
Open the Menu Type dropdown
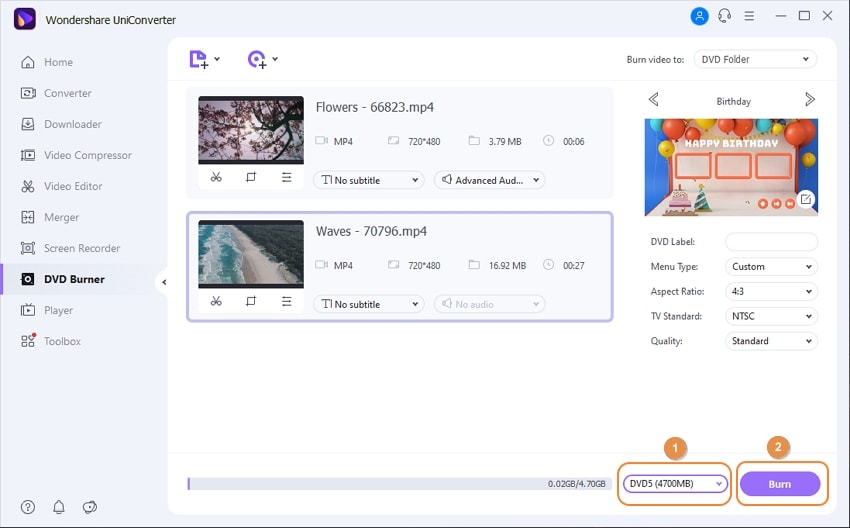771,267
